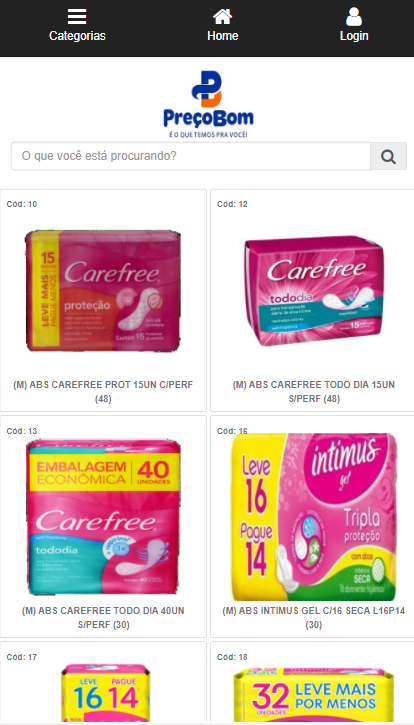This screenshot has width=414, height=725.
Task: Click the magnifying glass search button
Action: tap(389, 156)
